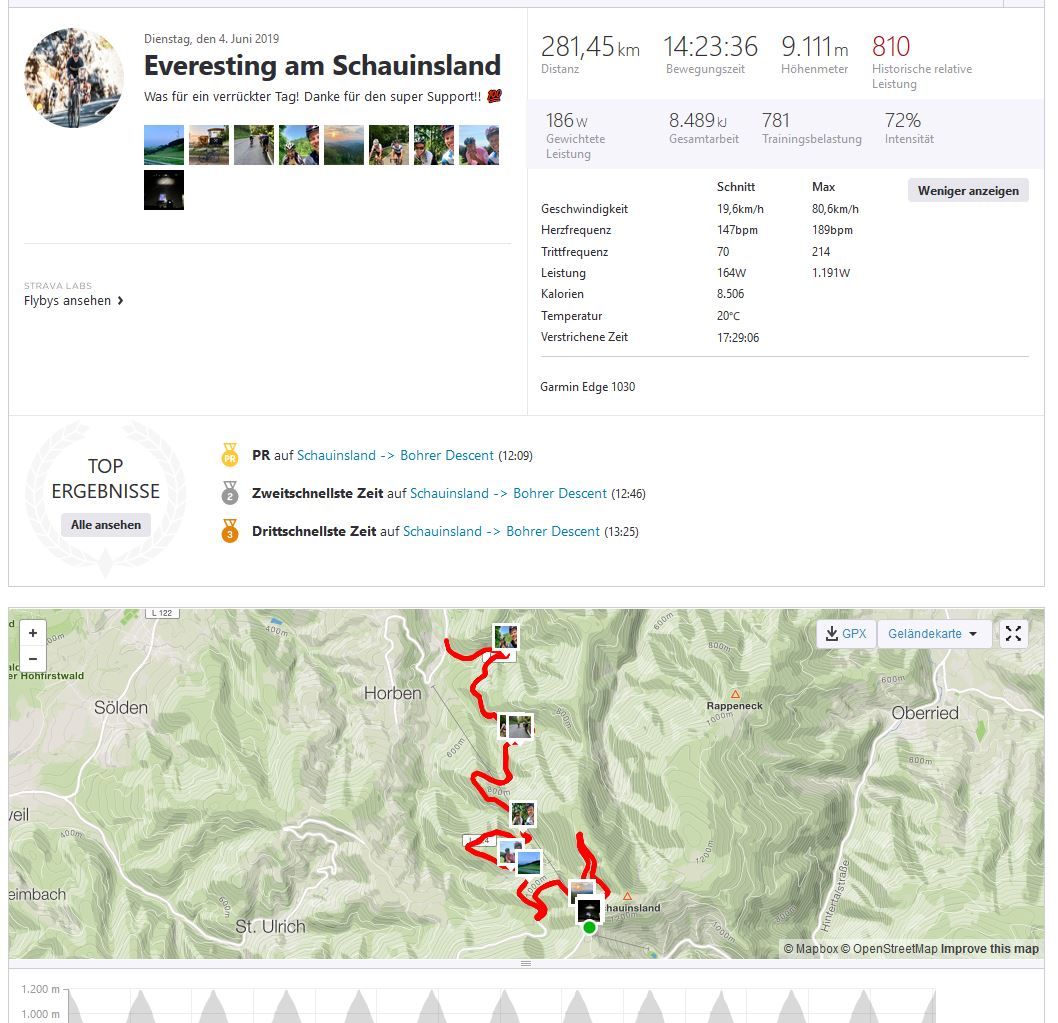Open the first activity photo thumbnail
The image size is (1058, 1023).
point(164,145)
